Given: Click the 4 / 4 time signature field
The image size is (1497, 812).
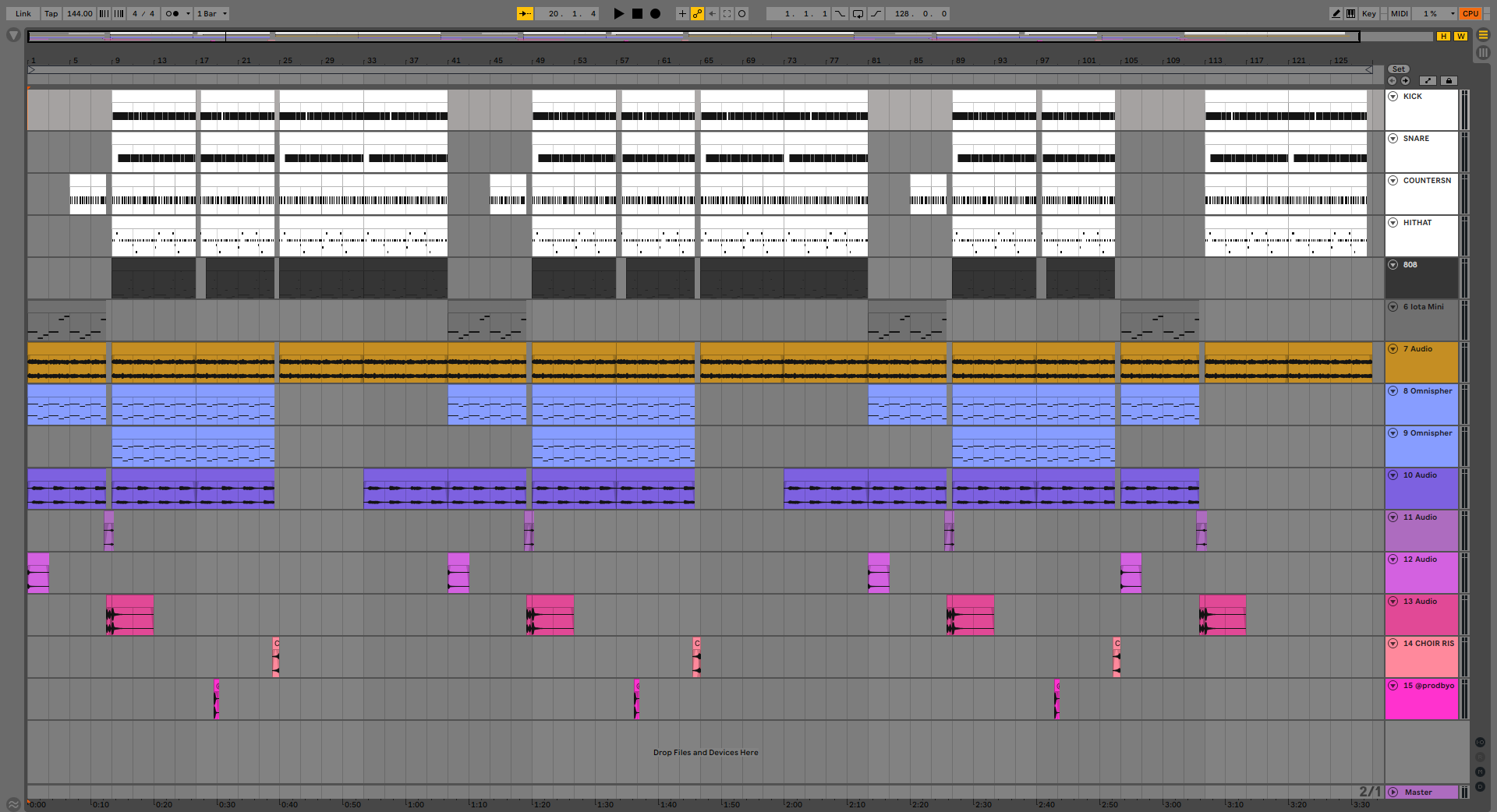Looking at the screenshot, I should pos(143,13).
